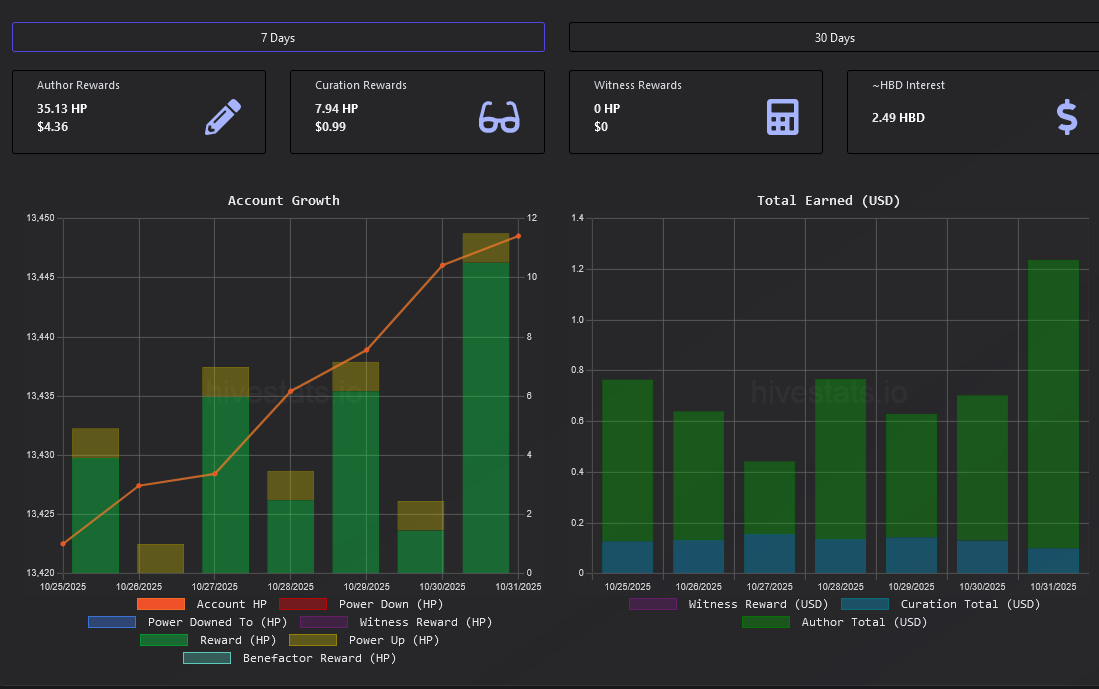Click the Author Rewards 35.13 HP card
This screenshot has width=1099, height=689.
(138, 112)
